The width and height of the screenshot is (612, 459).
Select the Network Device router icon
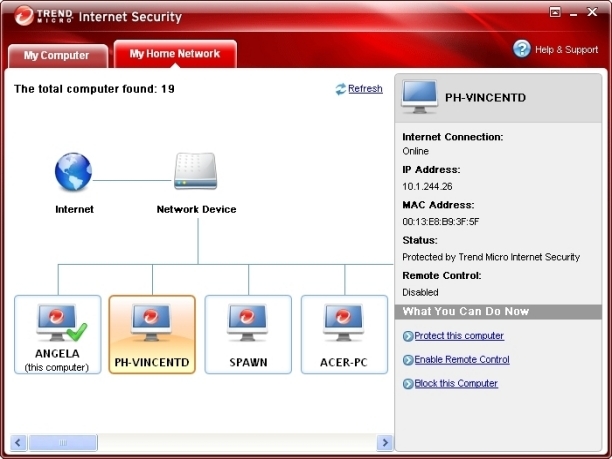click(x=196, y=171)
